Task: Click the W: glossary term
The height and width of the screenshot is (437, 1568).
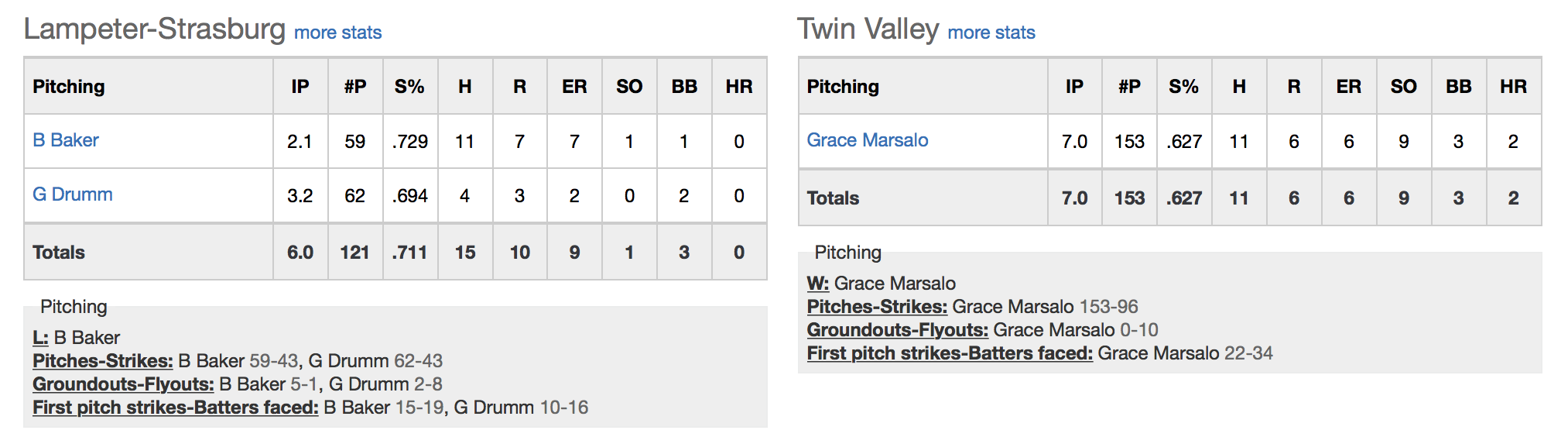Action: click(x=818, y=284)
